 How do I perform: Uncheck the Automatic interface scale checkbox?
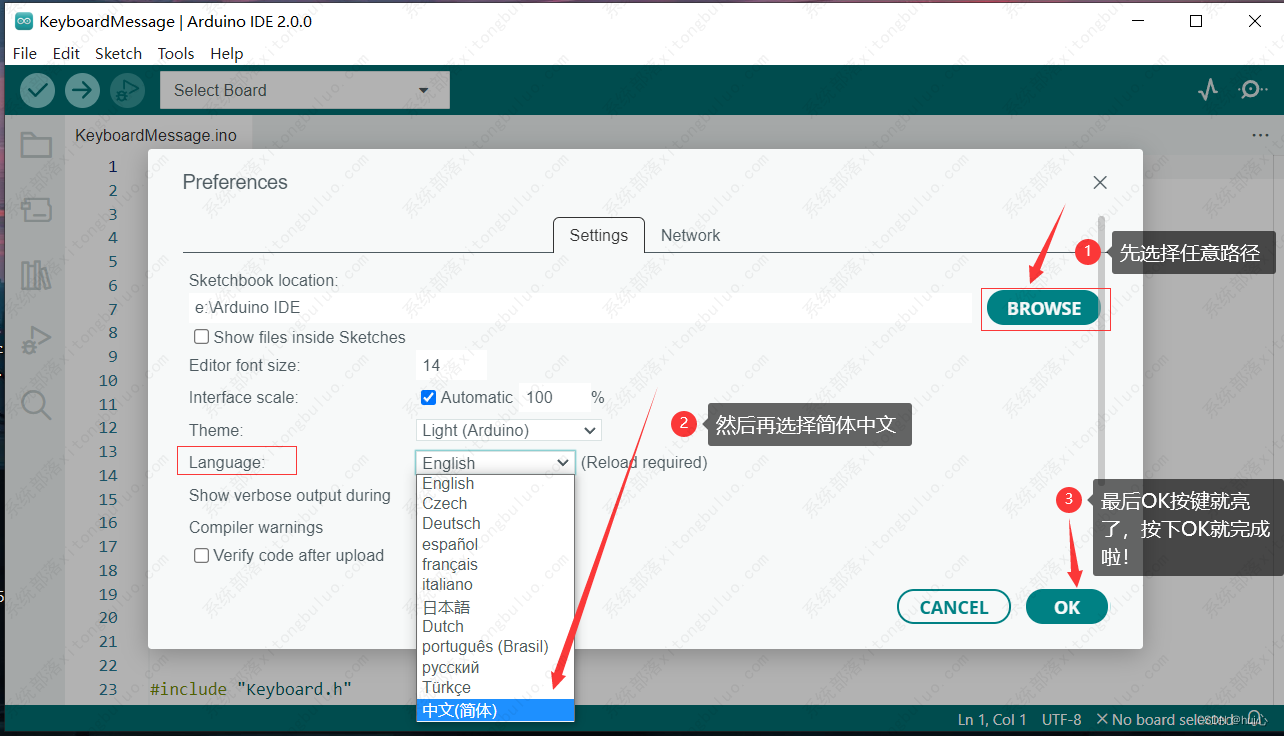click(x=428, y=397)
